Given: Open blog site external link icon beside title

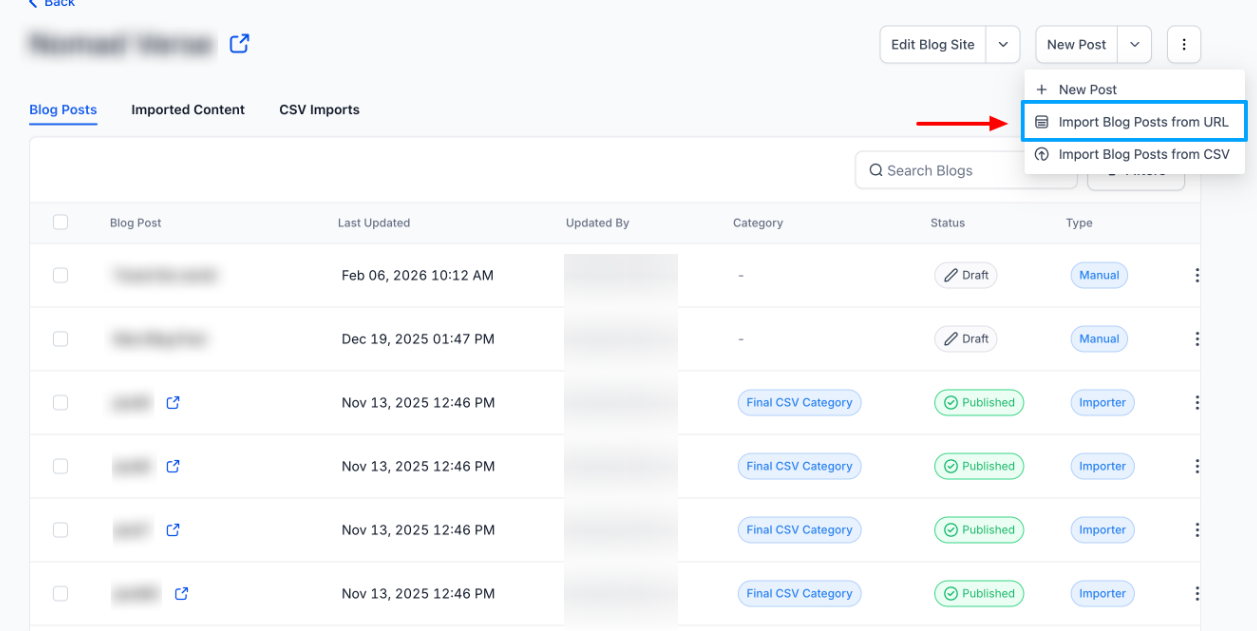Looking at the screenshot, I should pos(239,44).
